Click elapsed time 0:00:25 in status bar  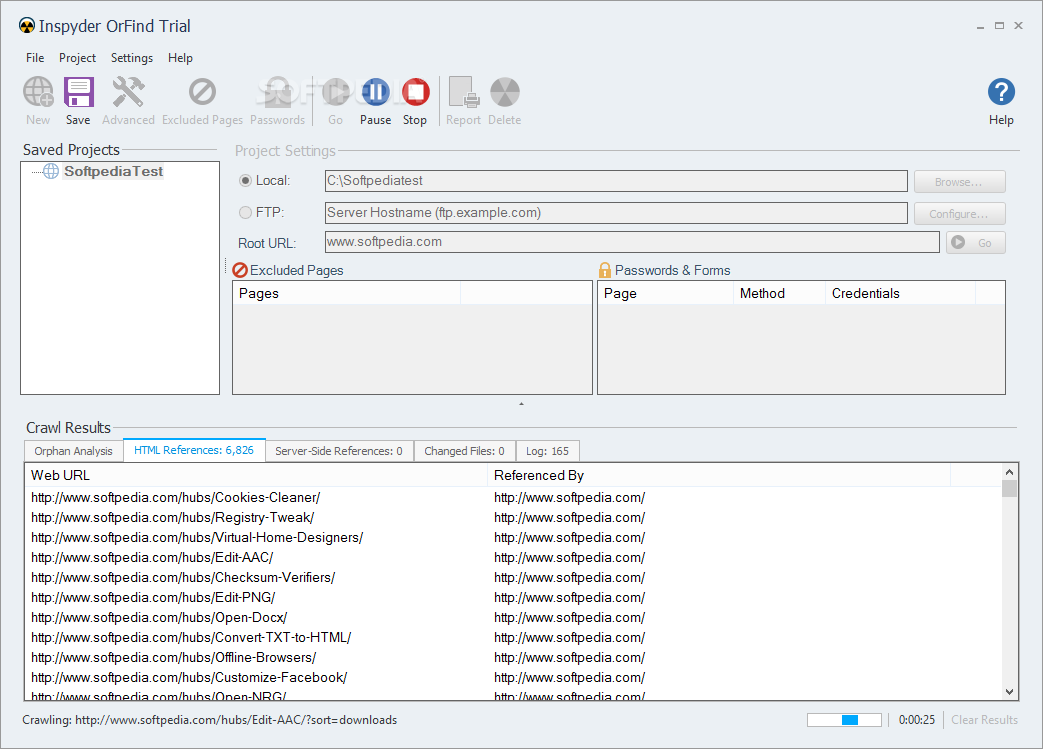tap(917, 720)
